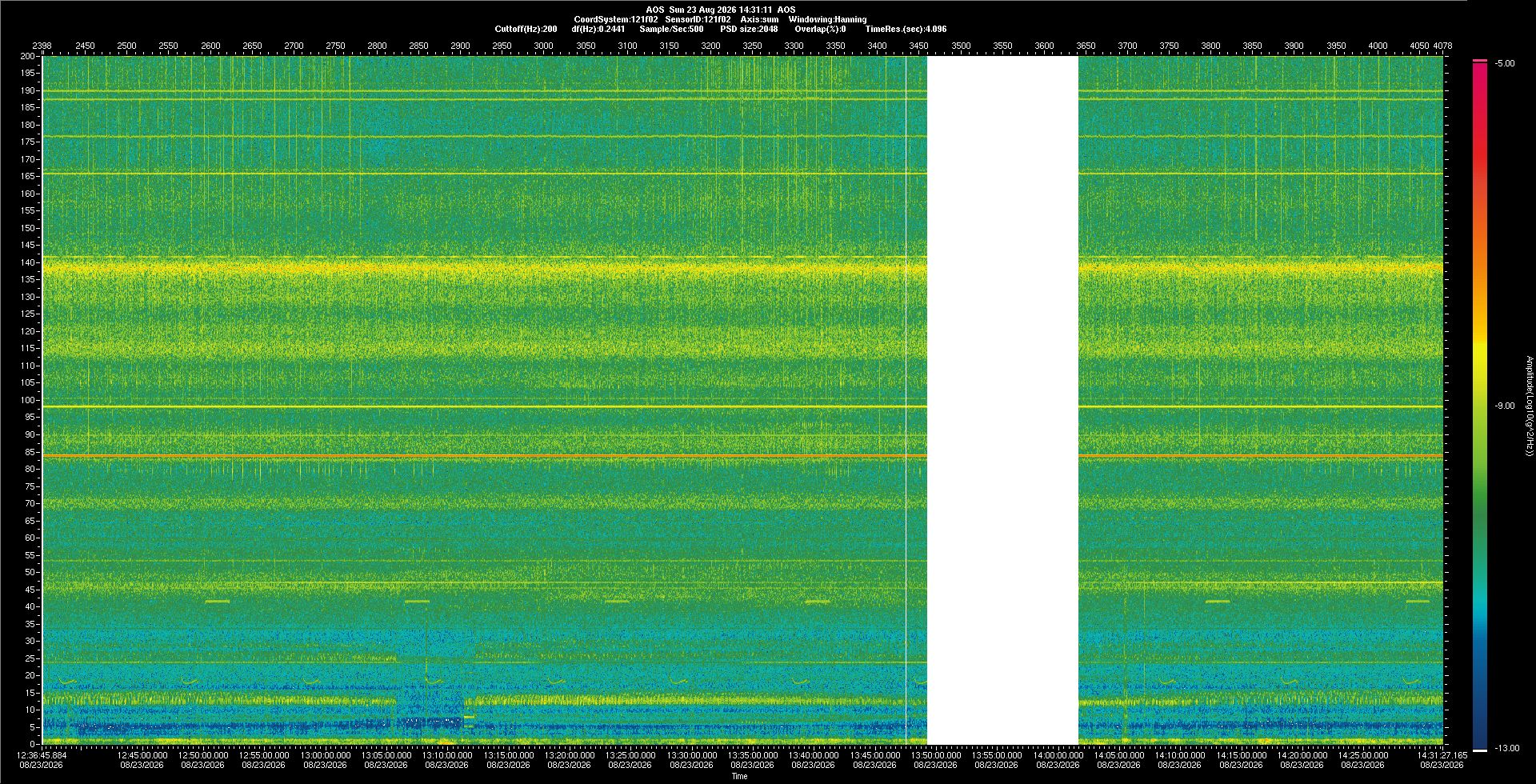
Task: Click the 3800 tick label on top axis
Action: (1210, 46)
